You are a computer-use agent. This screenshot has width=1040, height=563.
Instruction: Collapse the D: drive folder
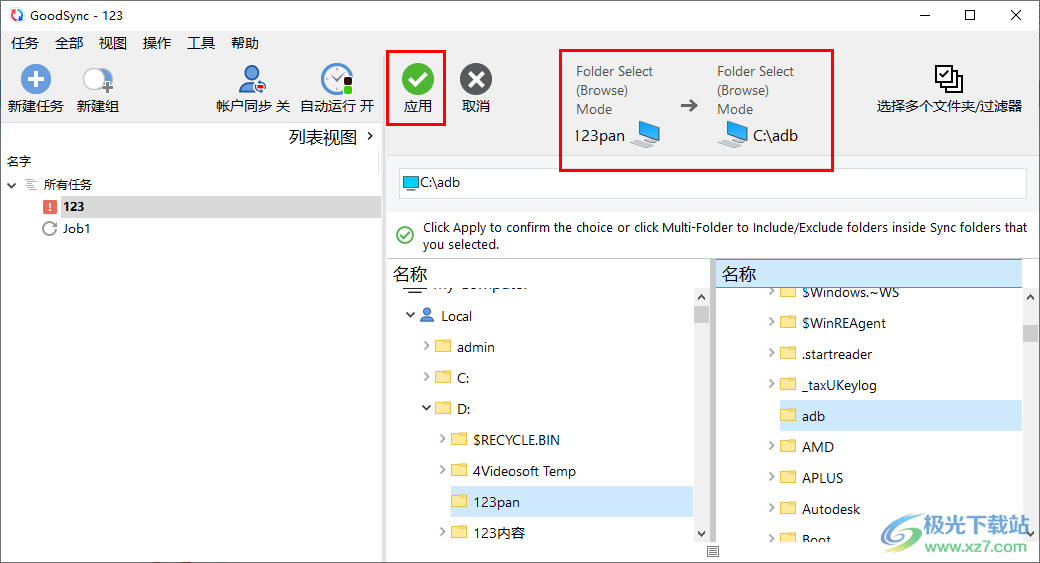pyautogui.click(x=426, y=408)
